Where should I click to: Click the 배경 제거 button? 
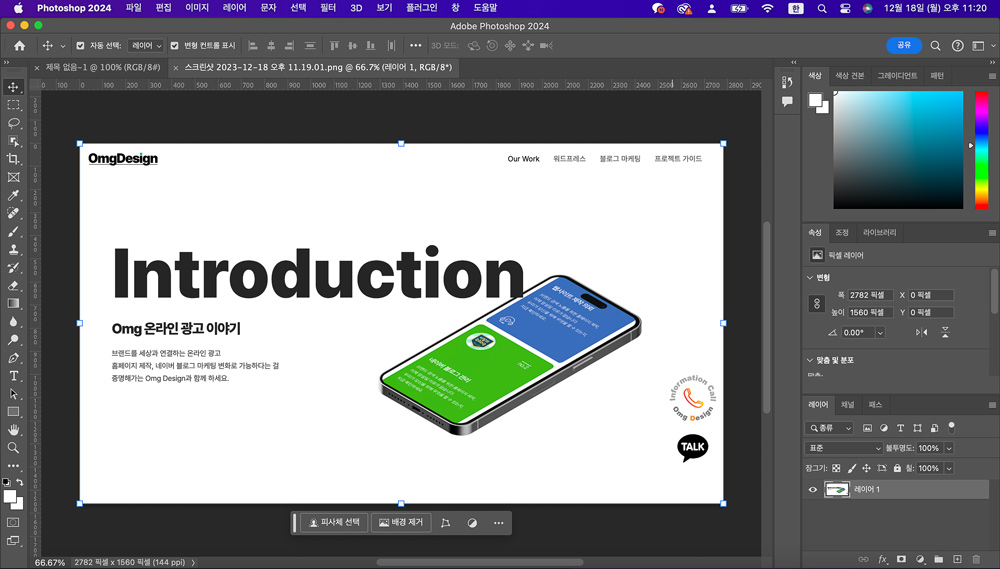401,523
